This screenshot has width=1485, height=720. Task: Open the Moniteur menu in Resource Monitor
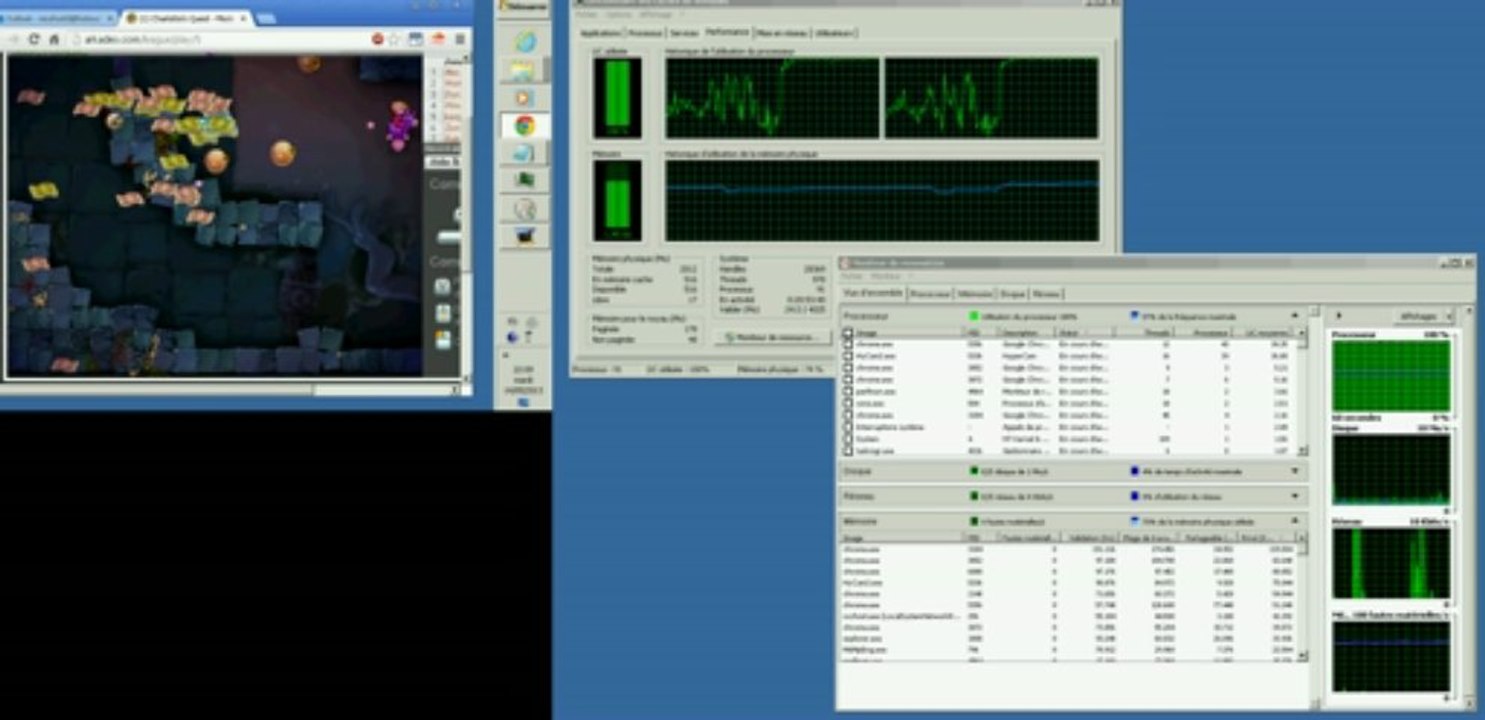886,276
